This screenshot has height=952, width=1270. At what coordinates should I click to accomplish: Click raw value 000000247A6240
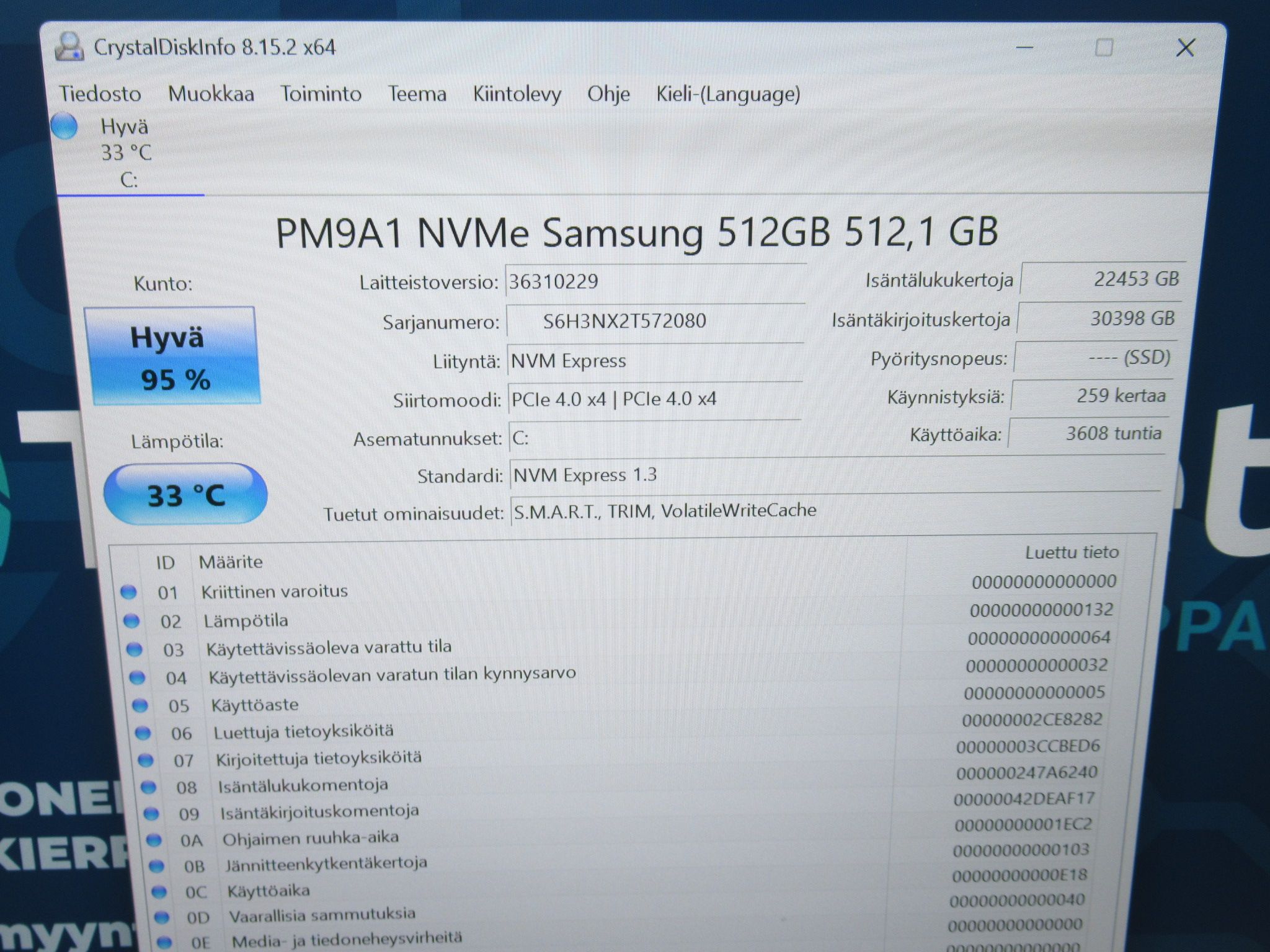pyautogui.click(x=1027, y=773)
